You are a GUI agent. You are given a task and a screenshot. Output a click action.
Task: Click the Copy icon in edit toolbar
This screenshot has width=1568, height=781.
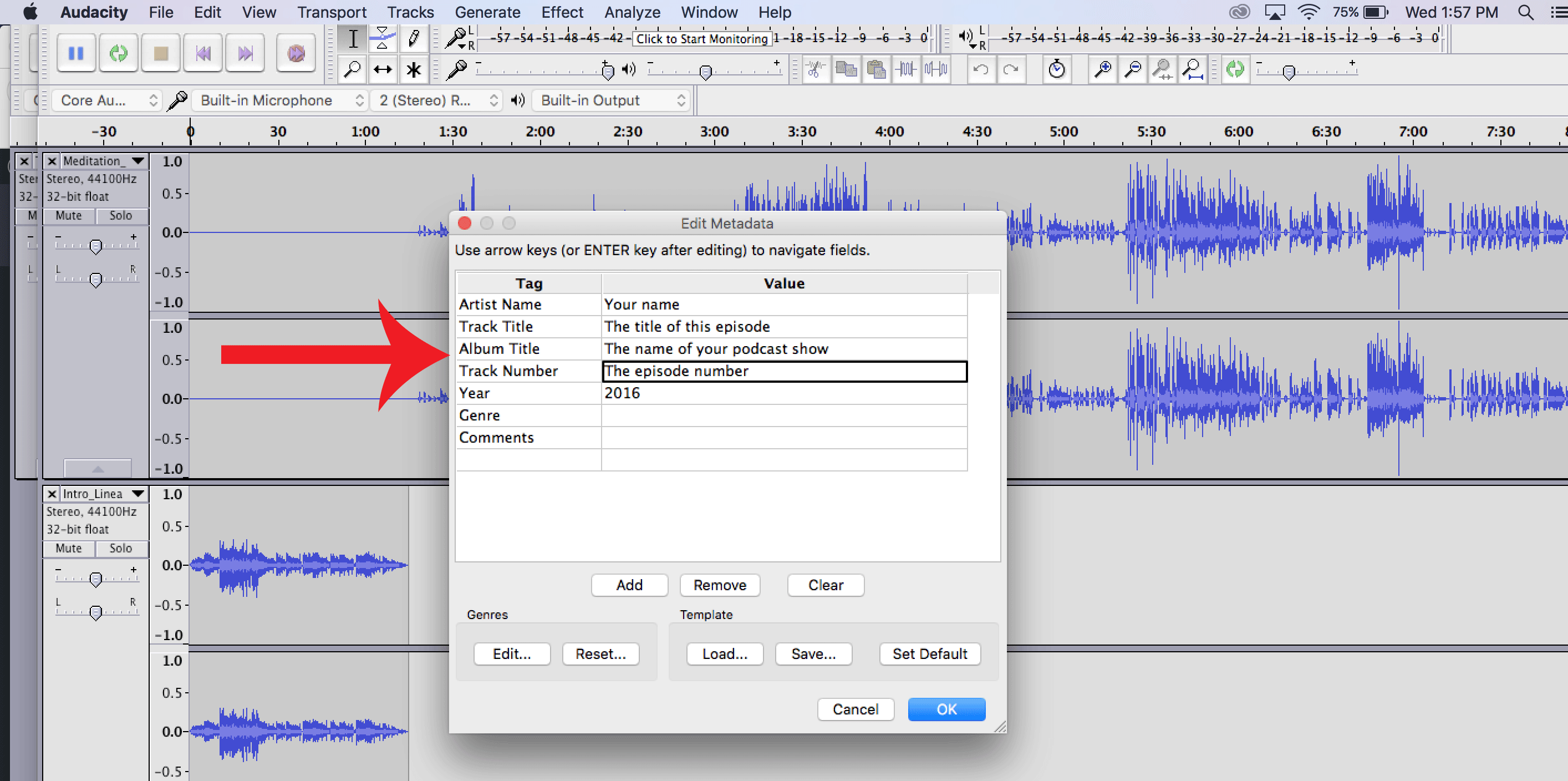pyautogui.click(x=846, y=69)
